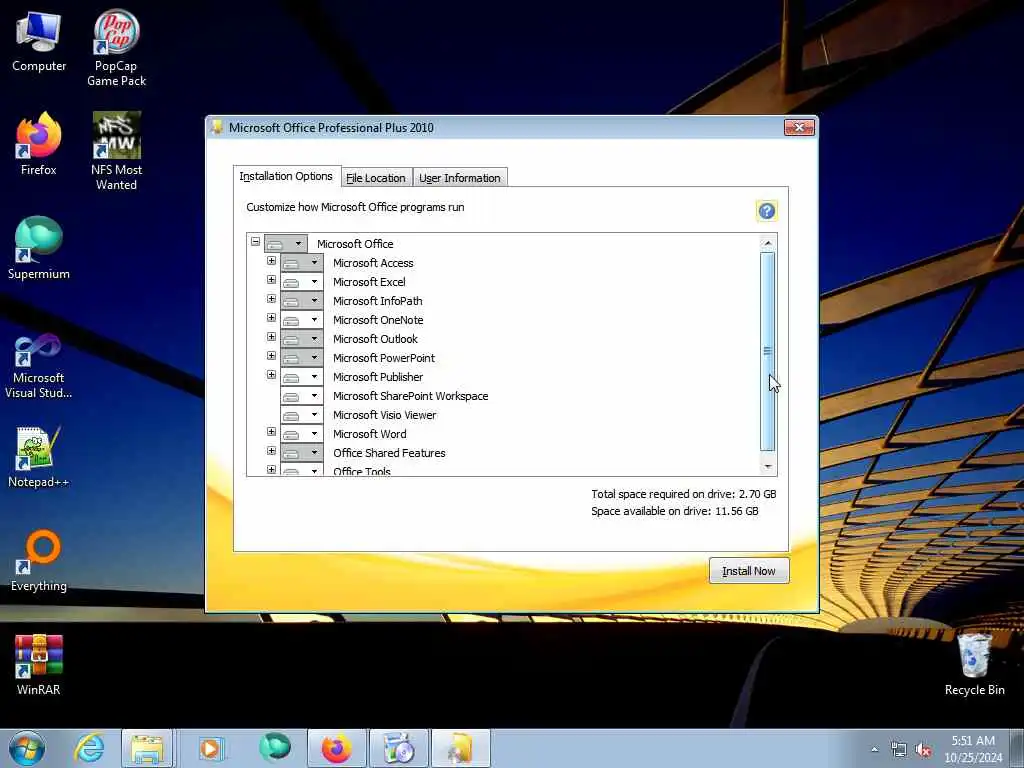
Task: Launch the WinRAR desktop shortcut
Action: point(39,665)
